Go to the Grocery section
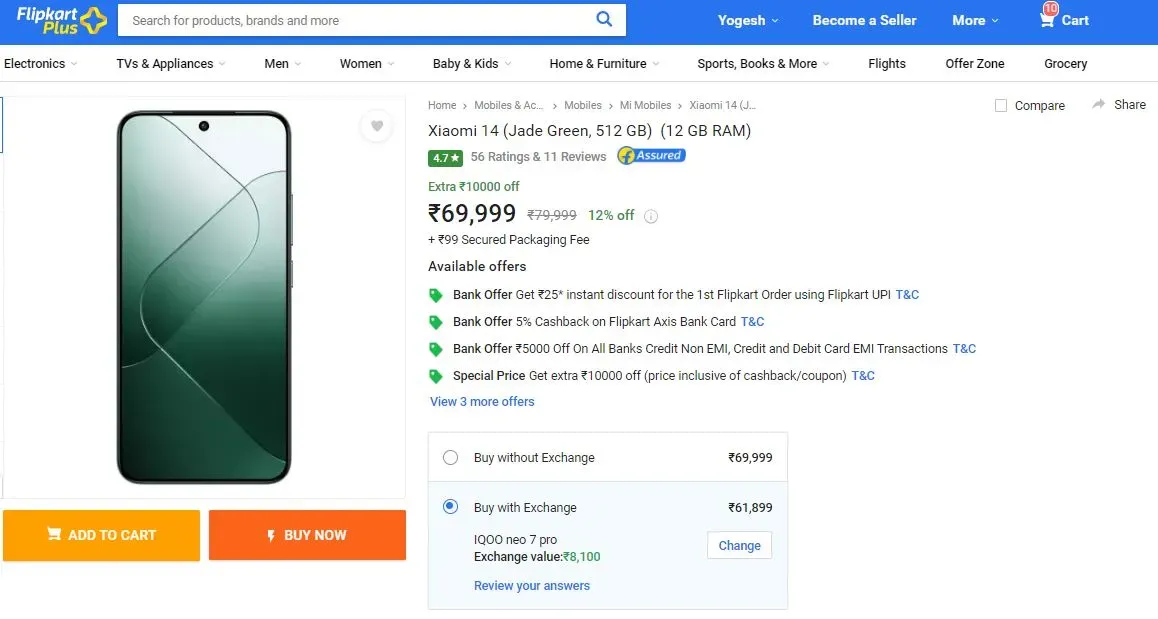 [1065, 64]
